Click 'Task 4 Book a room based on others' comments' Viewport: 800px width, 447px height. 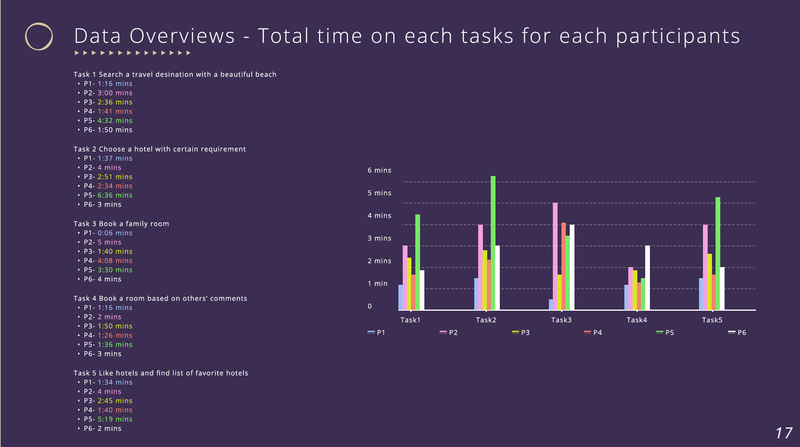click(x=160, y=298)
